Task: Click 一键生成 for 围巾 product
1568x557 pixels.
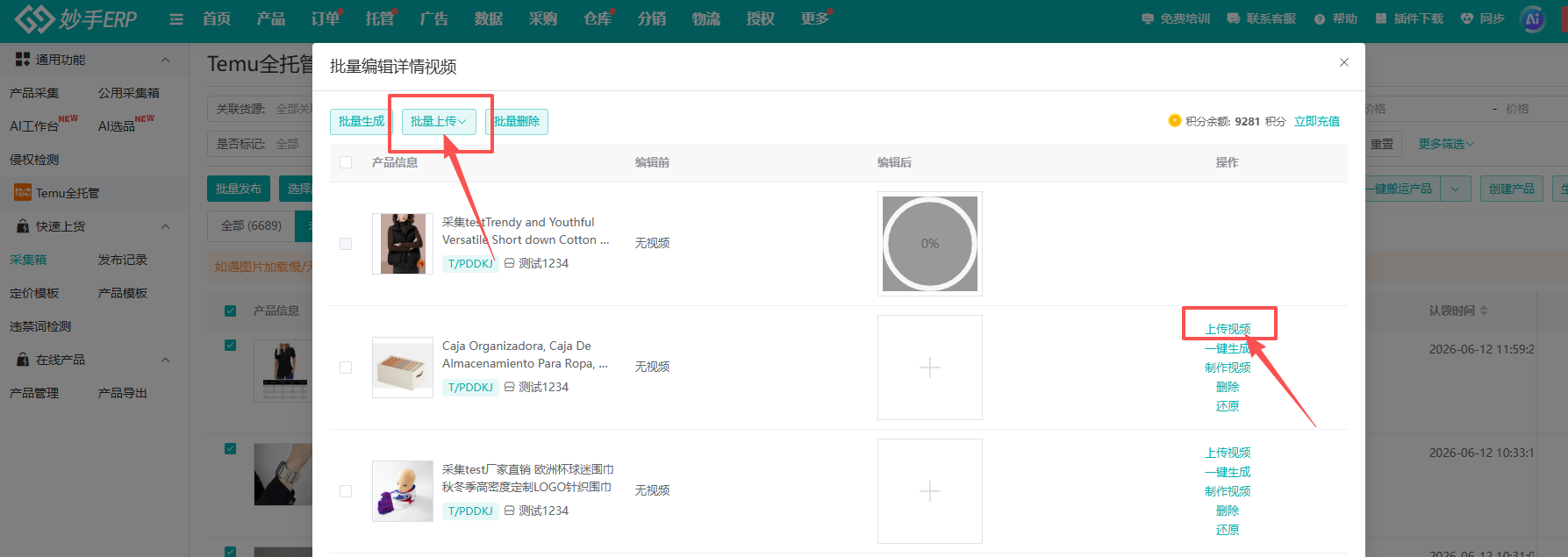Action: (1228, 472)
